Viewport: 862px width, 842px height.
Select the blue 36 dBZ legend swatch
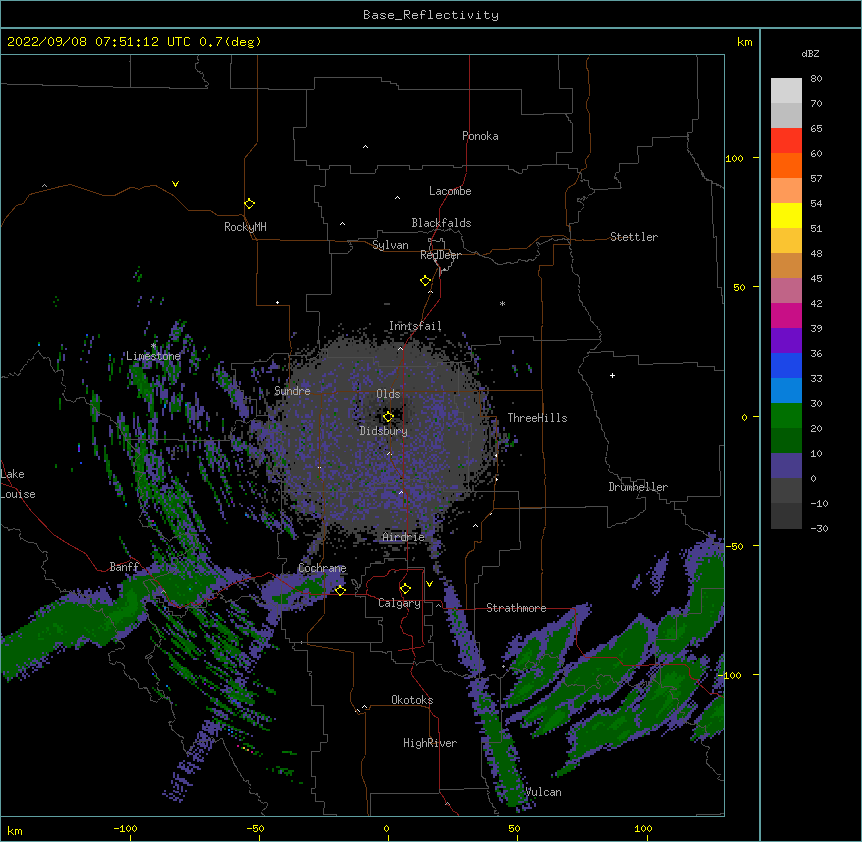786,365
